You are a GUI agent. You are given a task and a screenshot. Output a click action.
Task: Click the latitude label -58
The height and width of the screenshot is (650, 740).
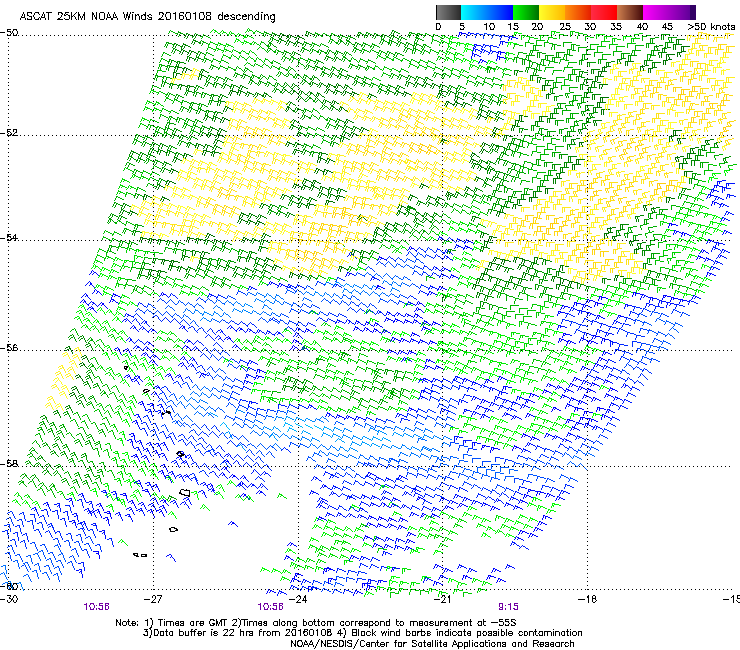pyautogui.click(x=9, y=464)
